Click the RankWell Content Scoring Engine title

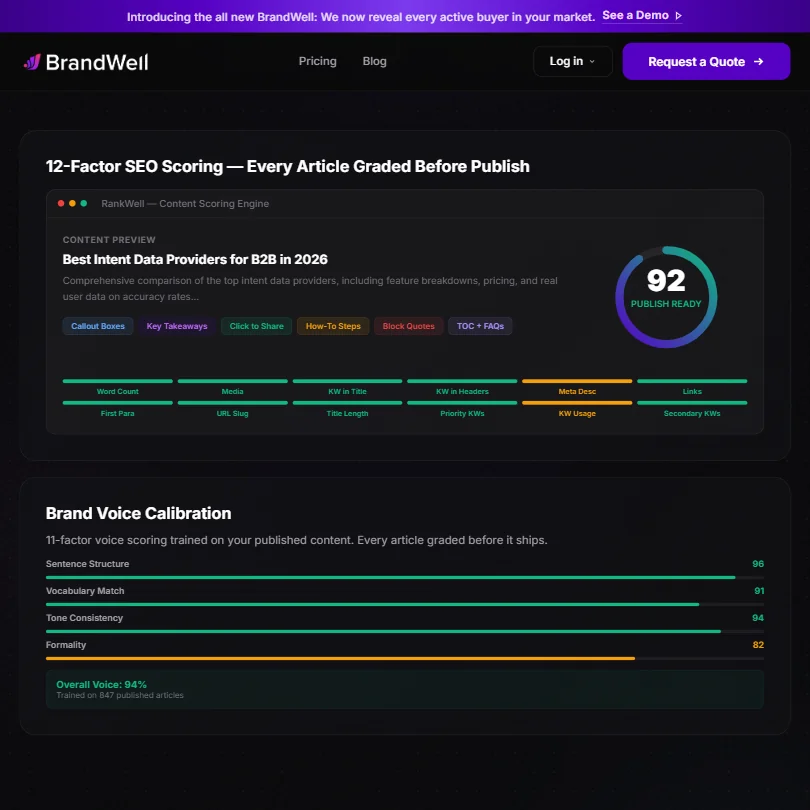point(185,204)
